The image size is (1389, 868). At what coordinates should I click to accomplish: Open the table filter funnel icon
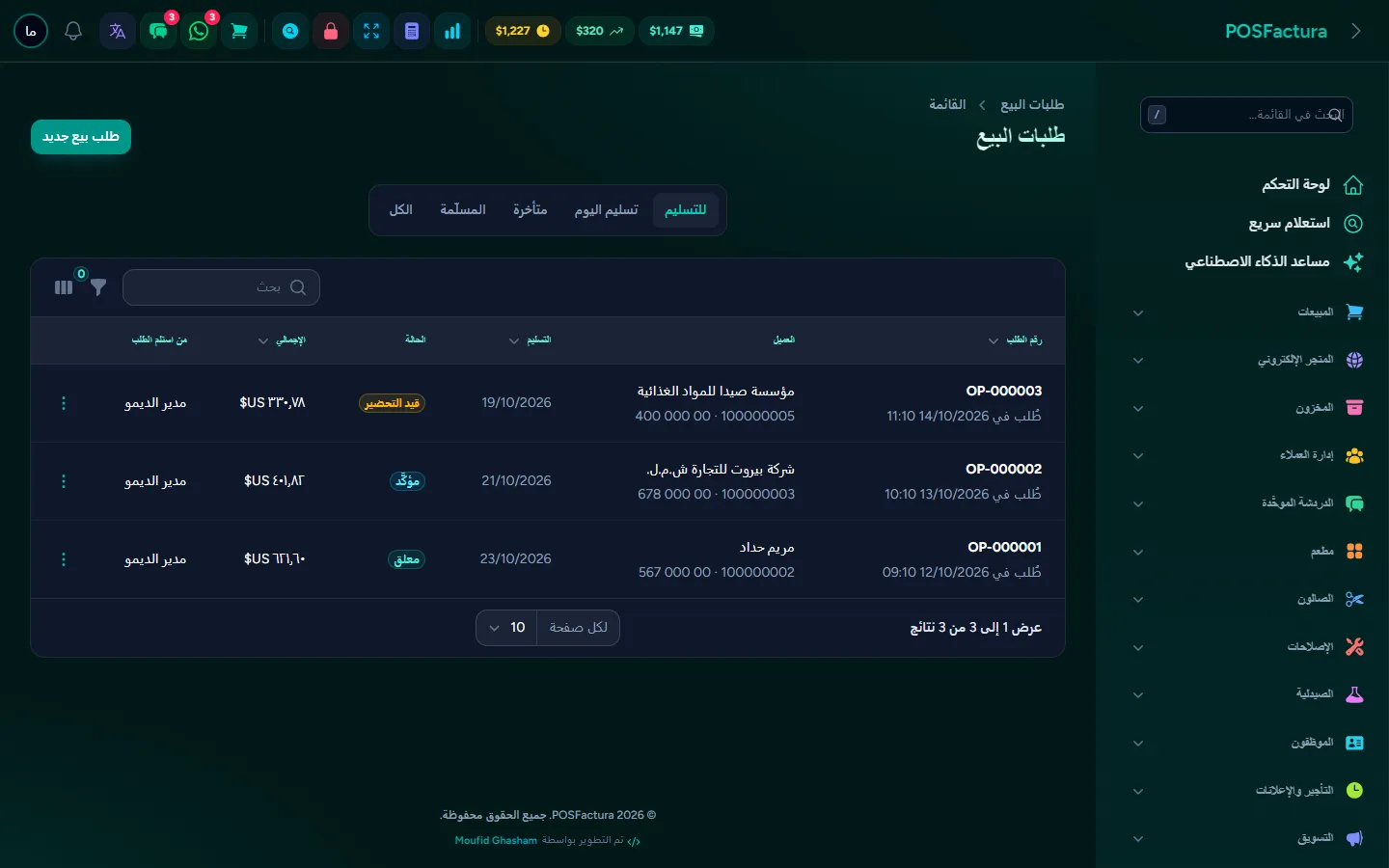(x=98, y=287)
